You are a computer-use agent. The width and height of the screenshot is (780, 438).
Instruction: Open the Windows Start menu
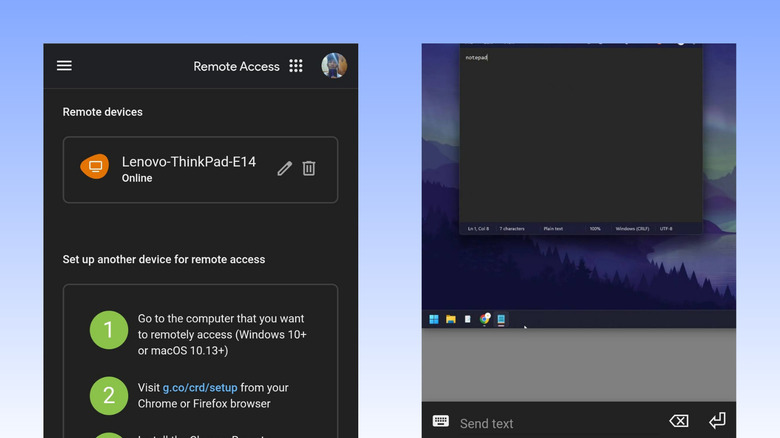pyautogui.click(x=434, y=319)
